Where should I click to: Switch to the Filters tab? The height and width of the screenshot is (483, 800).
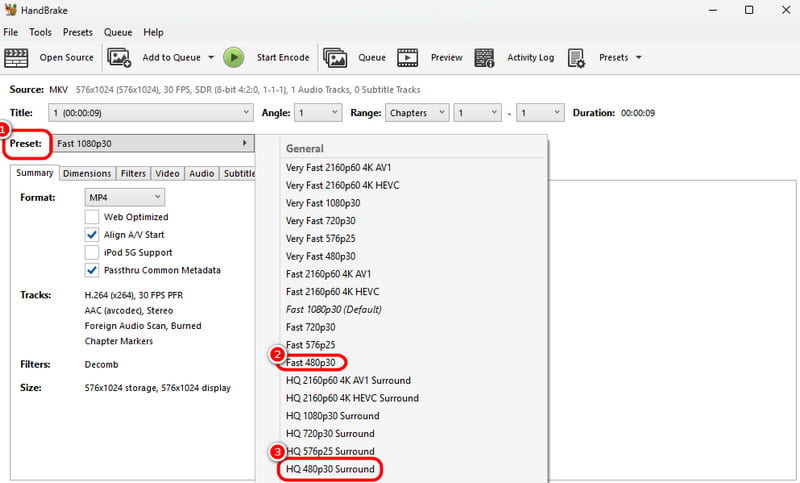133,173
